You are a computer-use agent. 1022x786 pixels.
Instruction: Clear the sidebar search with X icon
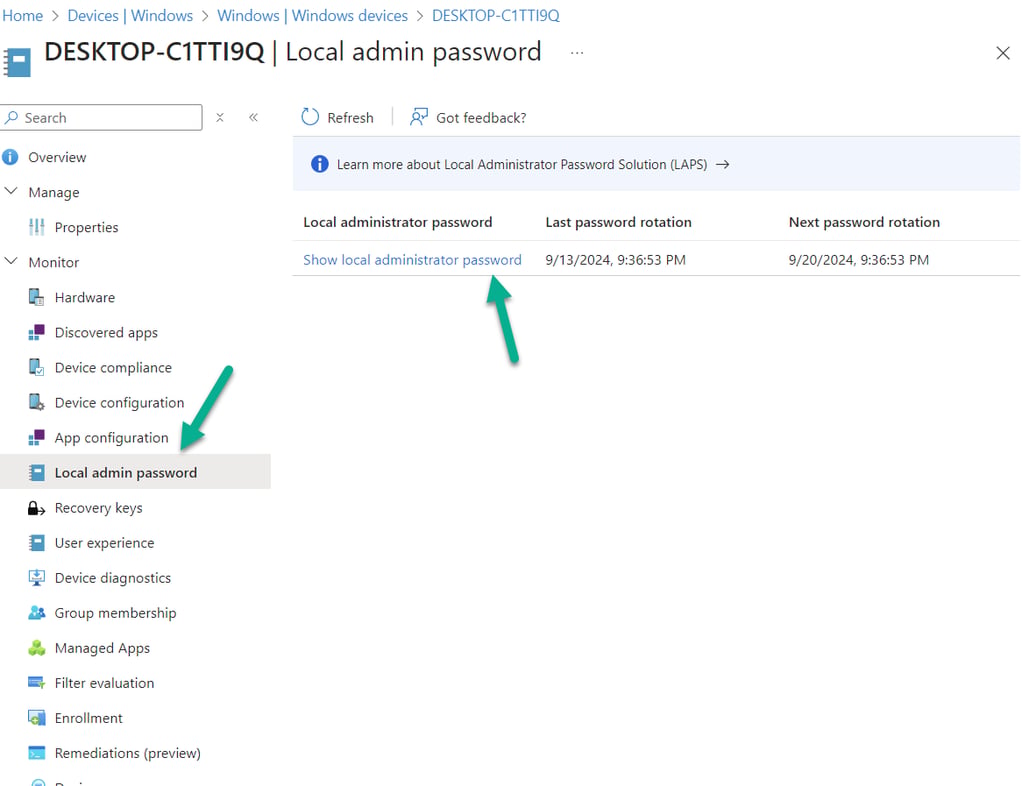[x=220, y=117]
